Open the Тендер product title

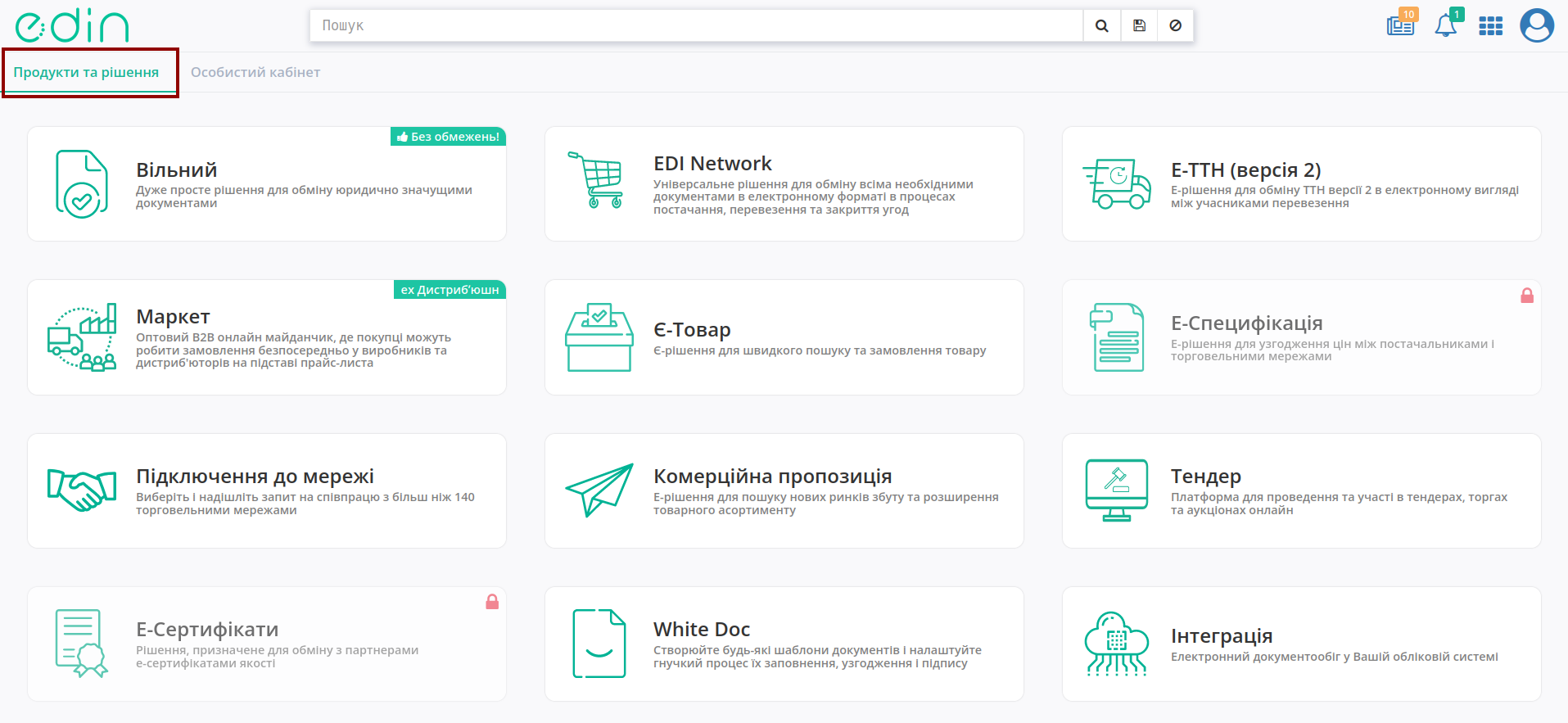tap(1206, 477)
